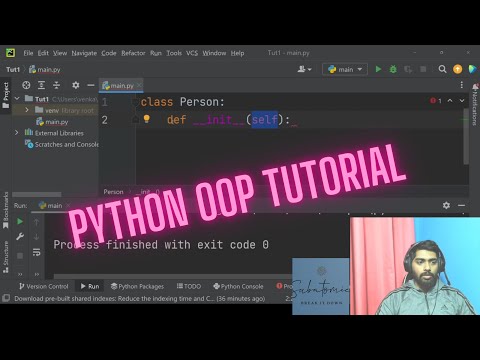Expand the External Libraries node
The height and width of the screenshot is (360, 480).
pos(17,133)
